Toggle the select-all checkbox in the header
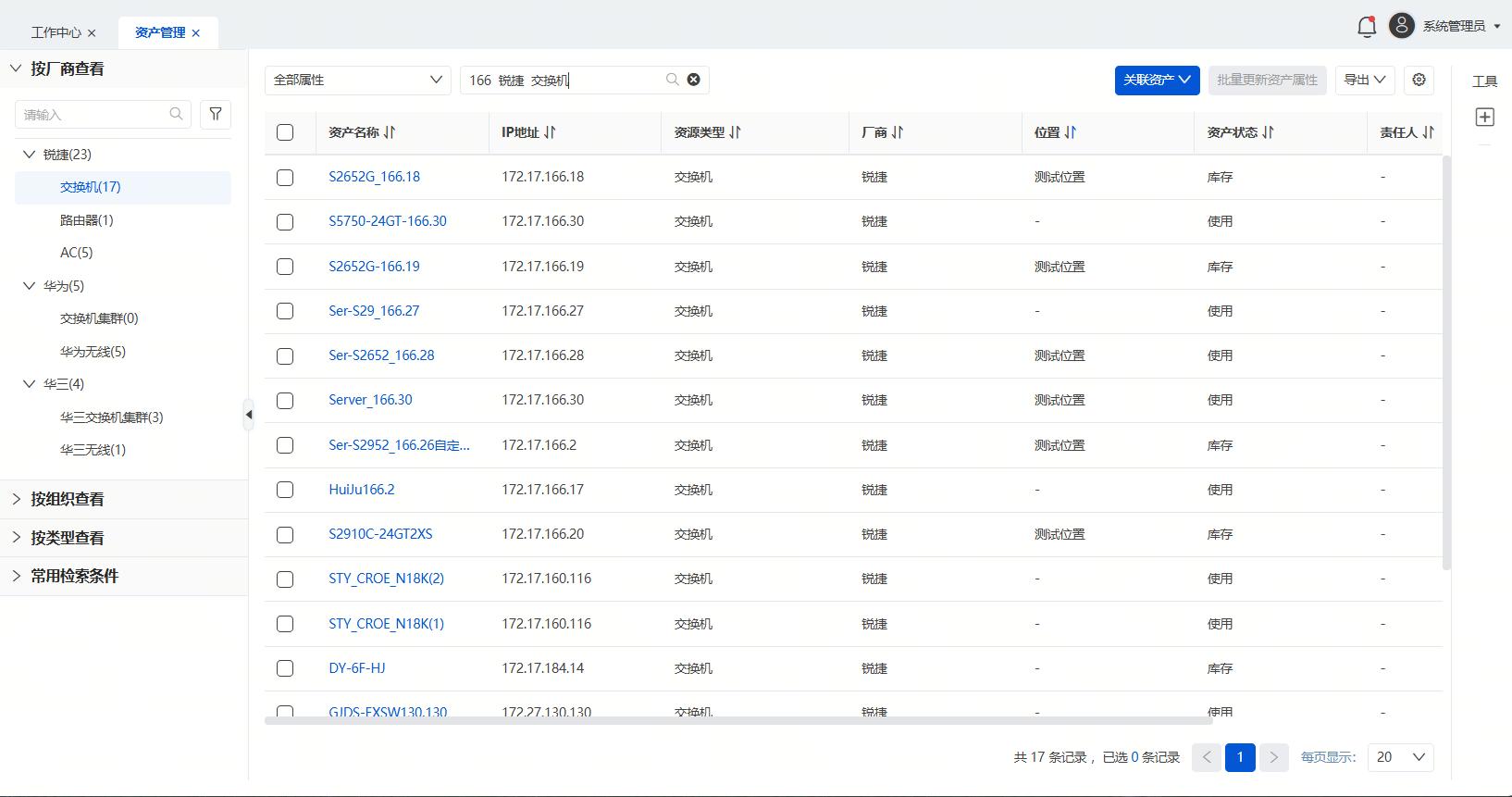The height and width of the screenshot is (797, 1512). pos(285,132)
